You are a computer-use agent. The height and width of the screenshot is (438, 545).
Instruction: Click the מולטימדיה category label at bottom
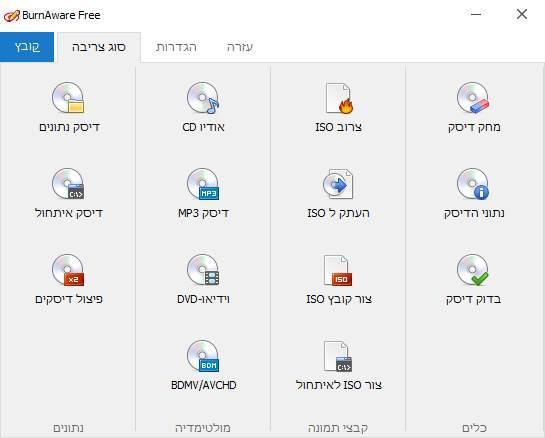tap(203, 428)
